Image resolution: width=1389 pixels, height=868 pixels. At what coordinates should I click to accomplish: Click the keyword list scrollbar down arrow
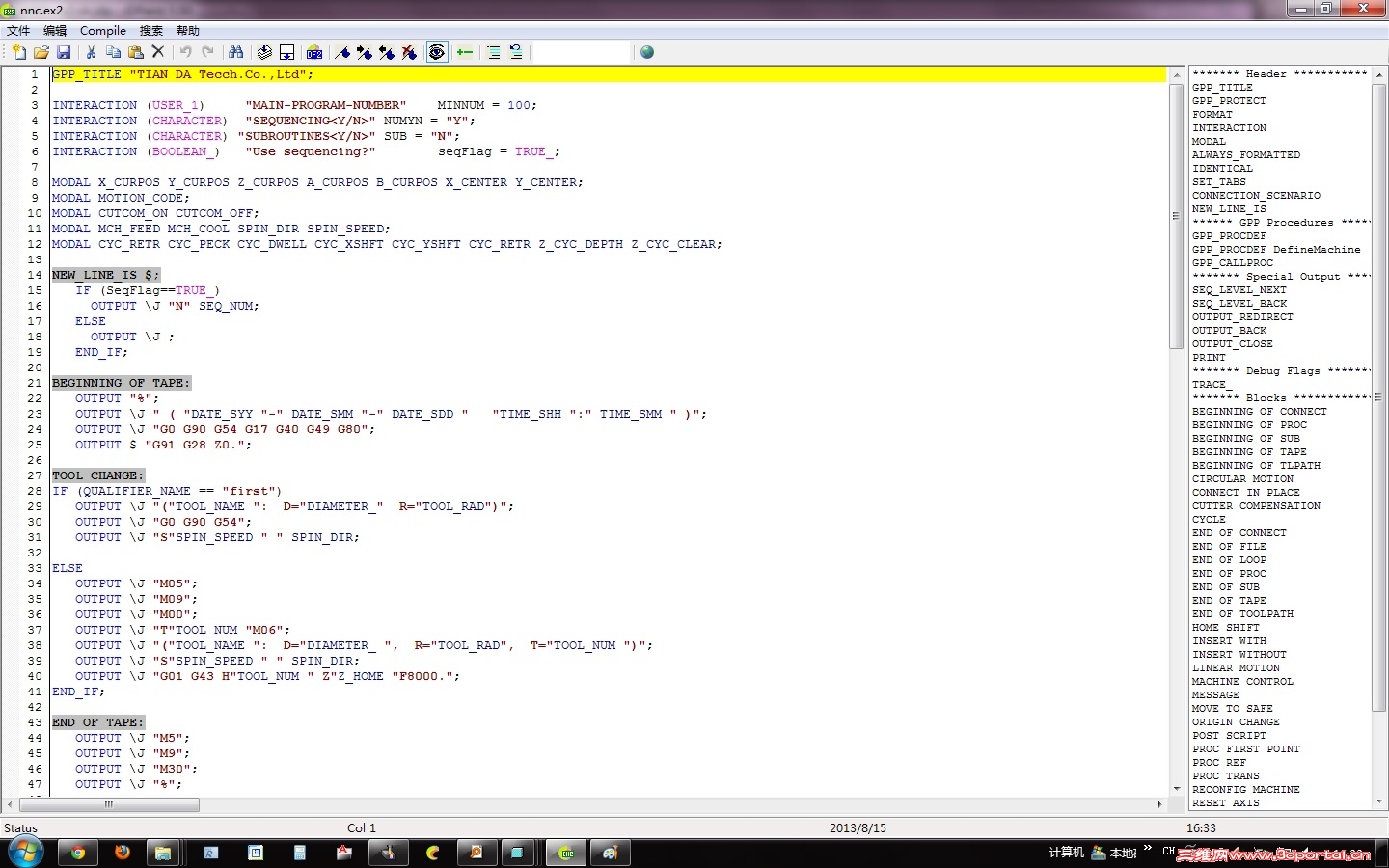(1378, 802)
